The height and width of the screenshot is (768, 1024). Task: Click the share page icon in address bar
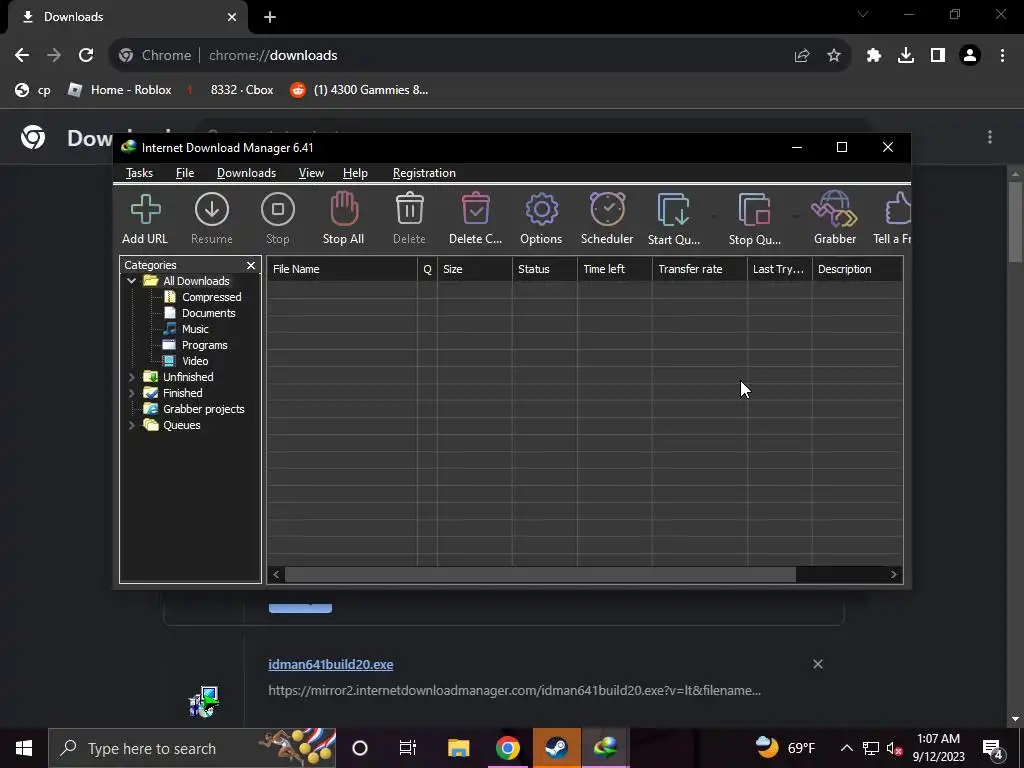tap(802, 56)
